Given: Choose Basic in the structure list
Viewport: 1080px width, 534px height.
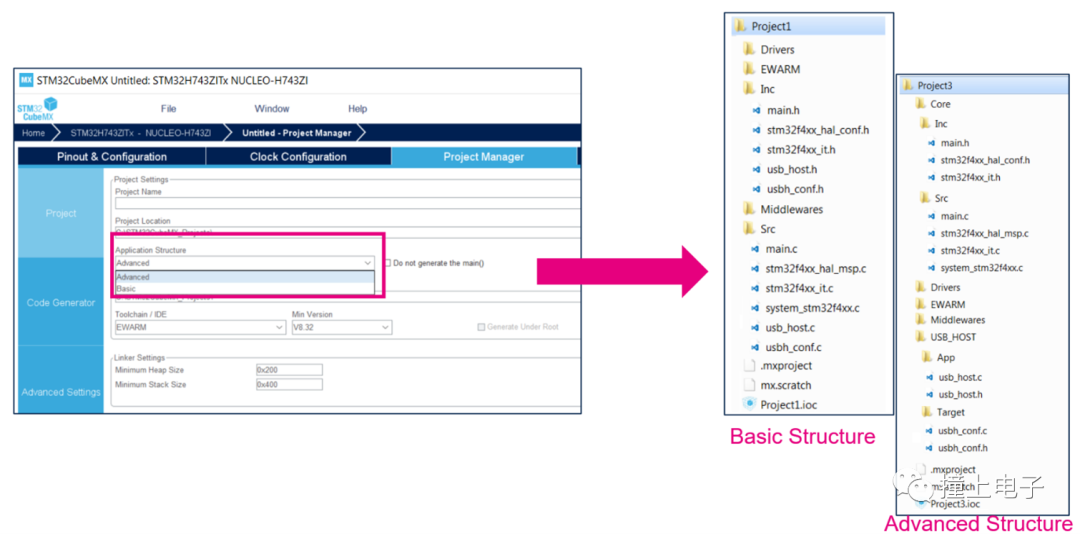Looking at the screenshot, I should pos(245,289).
